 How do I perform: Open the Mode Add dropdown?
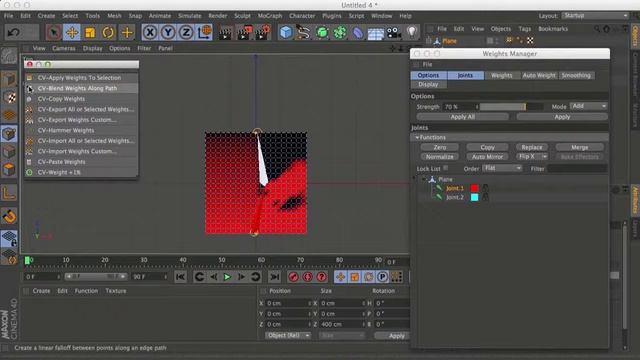tap(589, 106)
